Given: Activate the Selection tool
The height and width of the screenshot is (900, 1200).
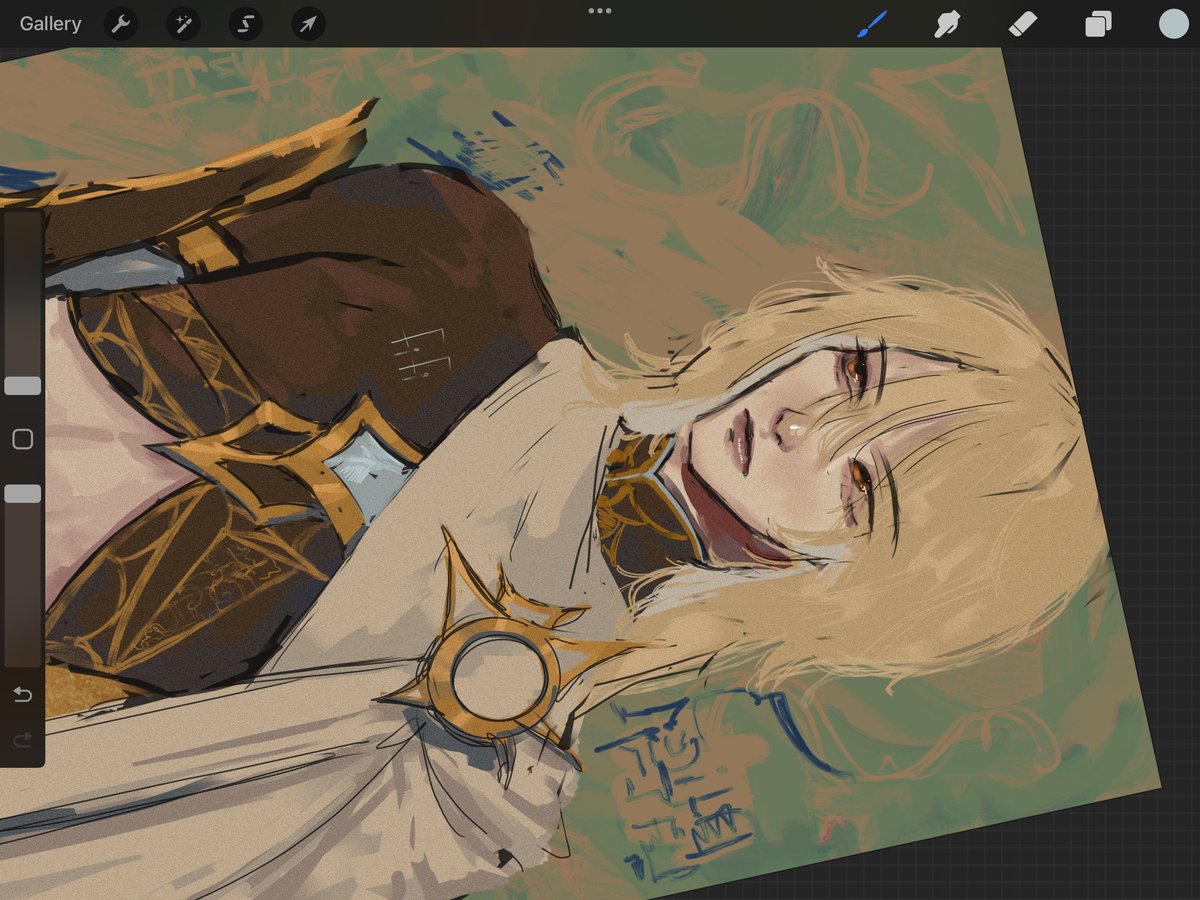Looking at the screenshot, I should [245, 24].
